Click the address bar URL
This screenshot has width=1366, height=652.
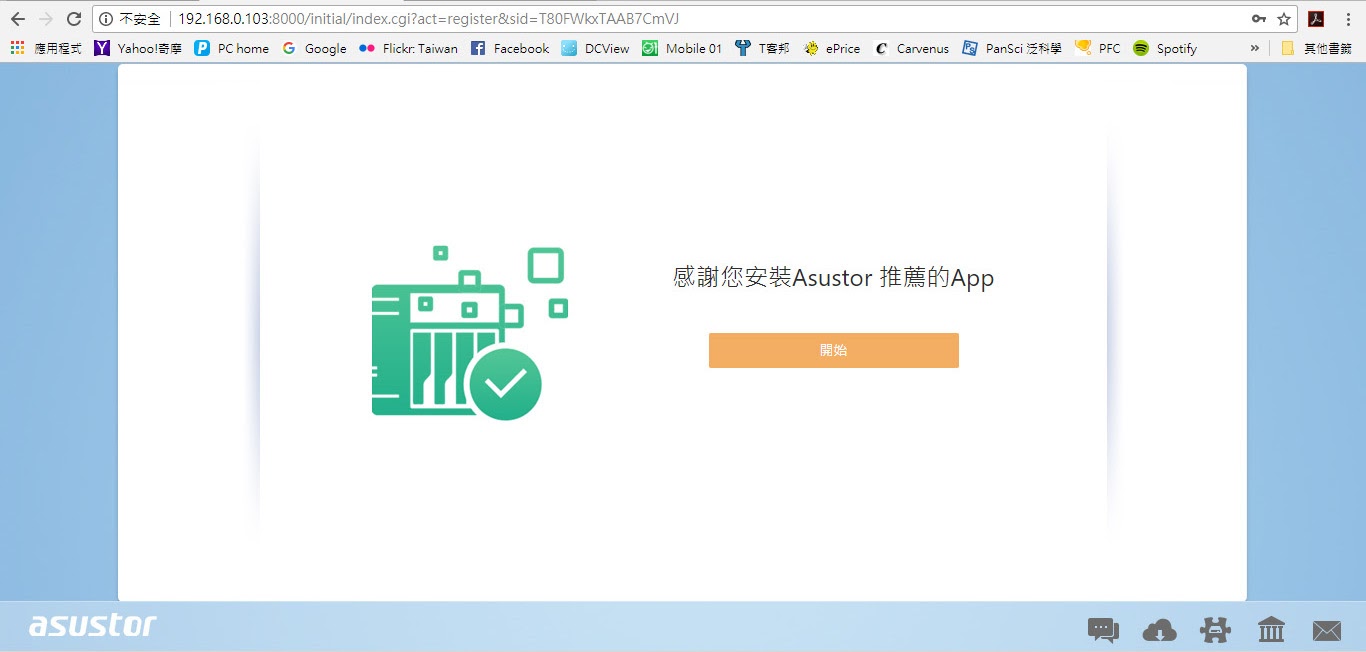pos(428,19)
